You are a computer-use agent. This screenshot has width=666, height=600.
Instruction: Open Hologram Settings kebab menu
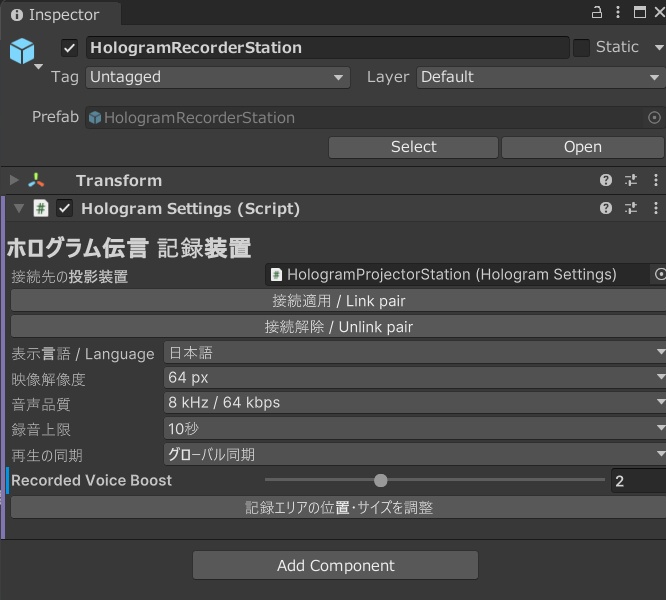coord(656,208)
